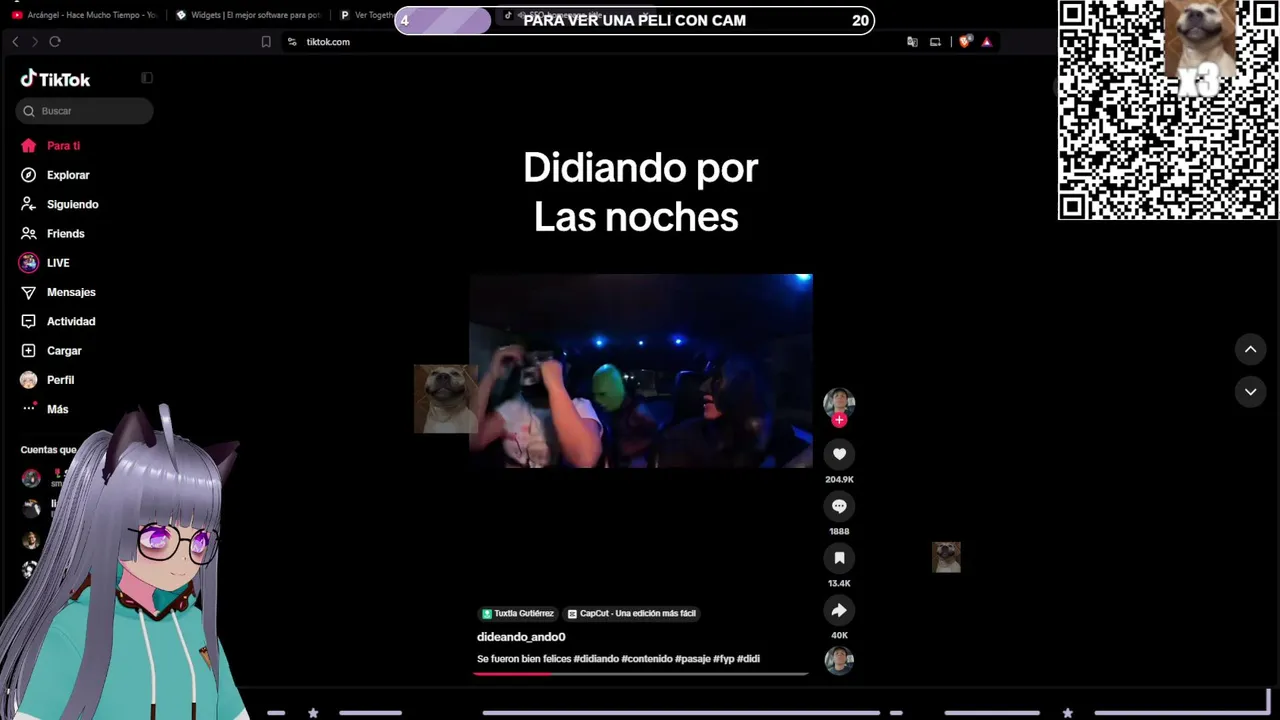Open third followed account avatar
Image resolution: width=1280 pixels, height=720 pixels.
(x=31, y=540)
